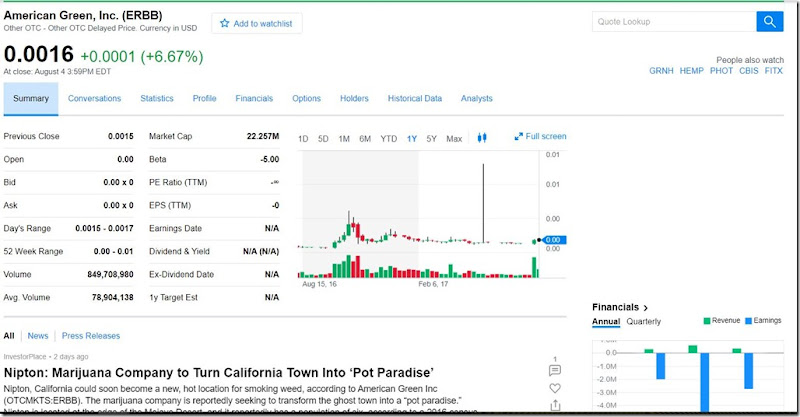Click the Avg. Volume value 78,904,138
The width and height of the screenshot is (800, 417).
coord(112,298)
